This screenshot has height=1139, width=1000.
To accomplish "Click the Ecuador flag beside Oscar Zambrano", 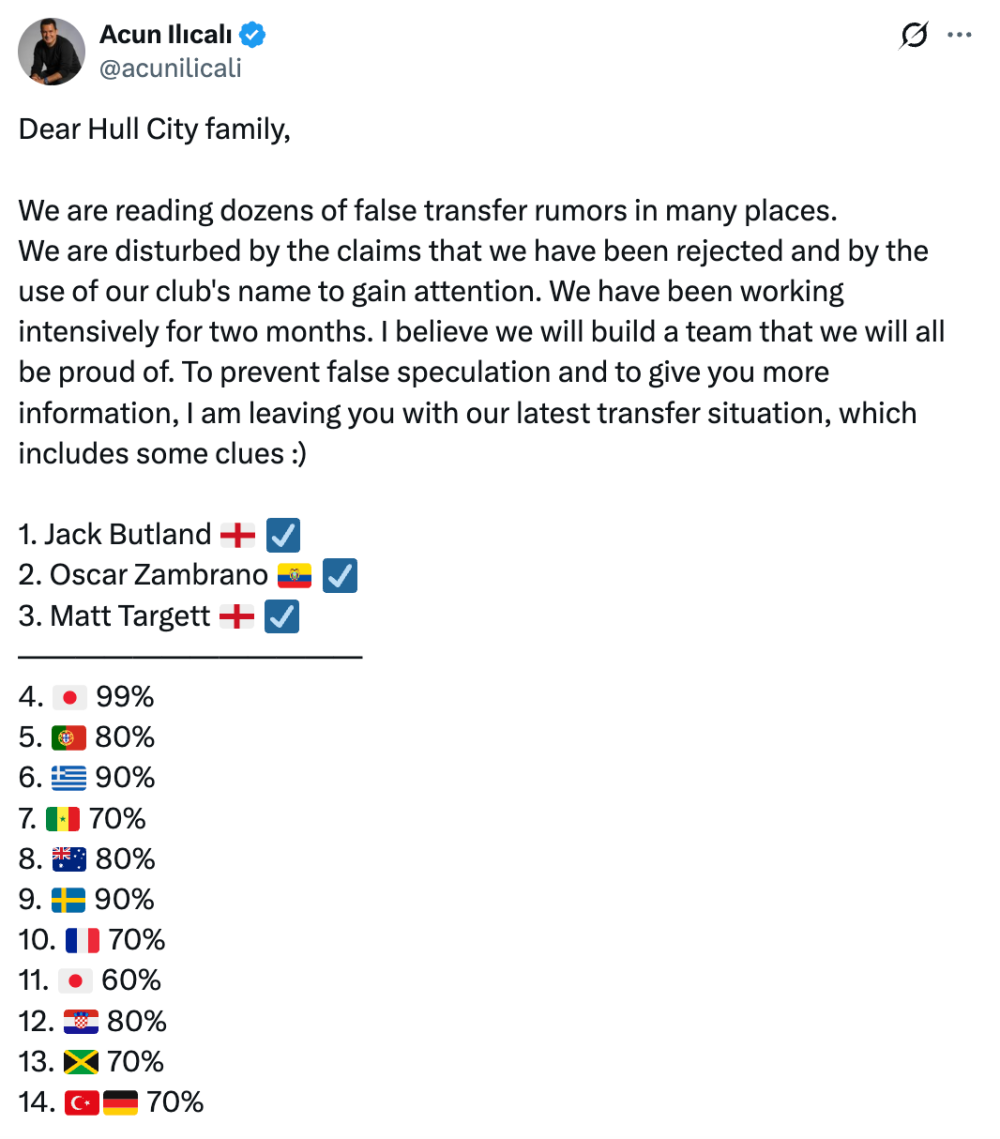I will [x=295, y=576].
